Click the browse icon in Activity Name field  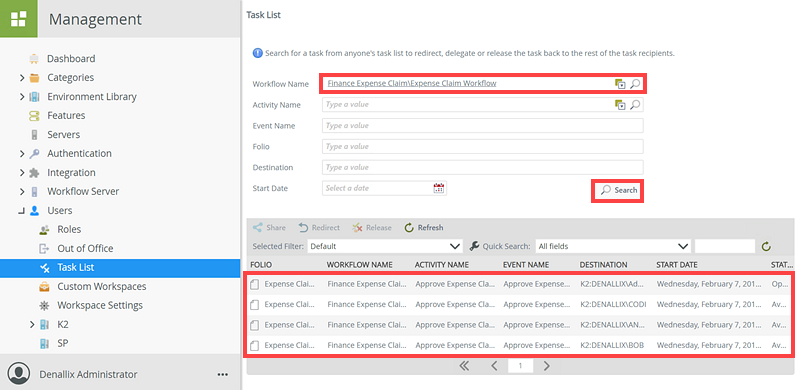coord(620,105)
